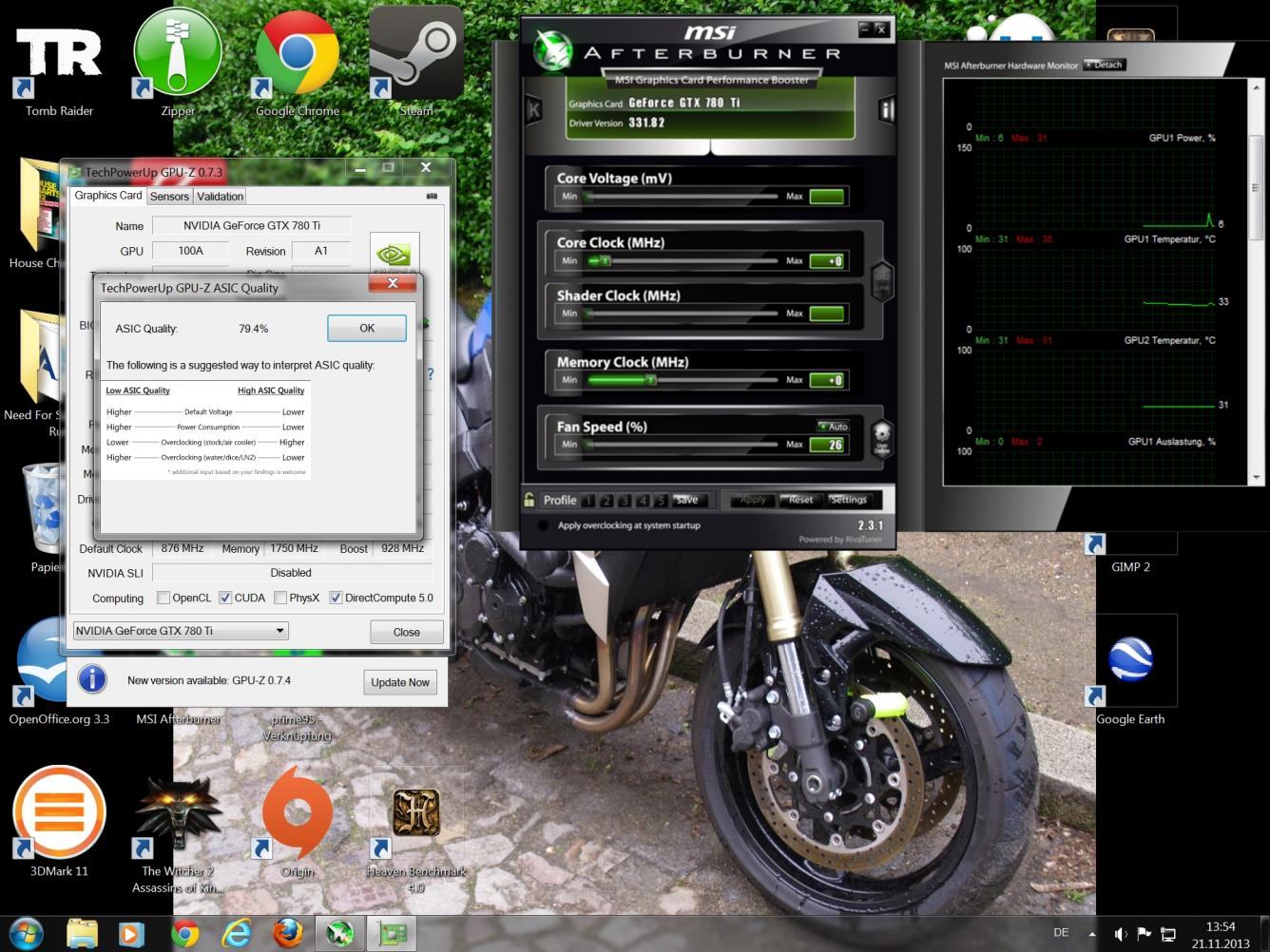Toggle the core/shader clock Link button
The image size is (1270, 952).
tap(882, 282)
